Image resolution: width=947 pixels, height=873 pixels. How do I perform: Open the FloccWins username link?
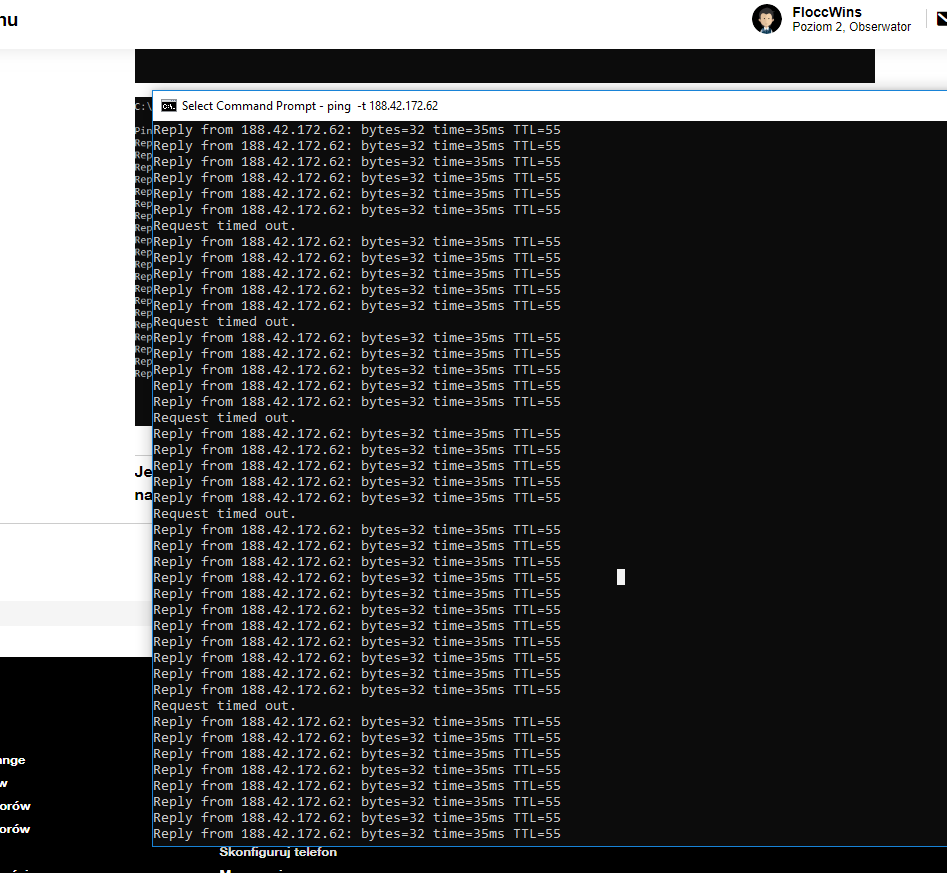(826, 12)
